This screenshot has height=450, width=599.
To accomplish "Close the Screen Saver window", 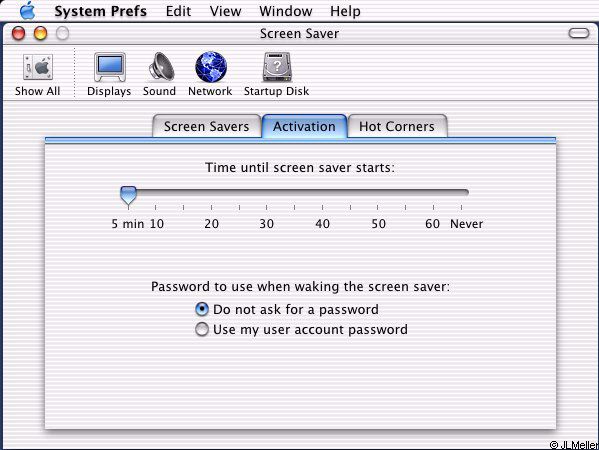I will pyautogui.click(x=18, y=33).
